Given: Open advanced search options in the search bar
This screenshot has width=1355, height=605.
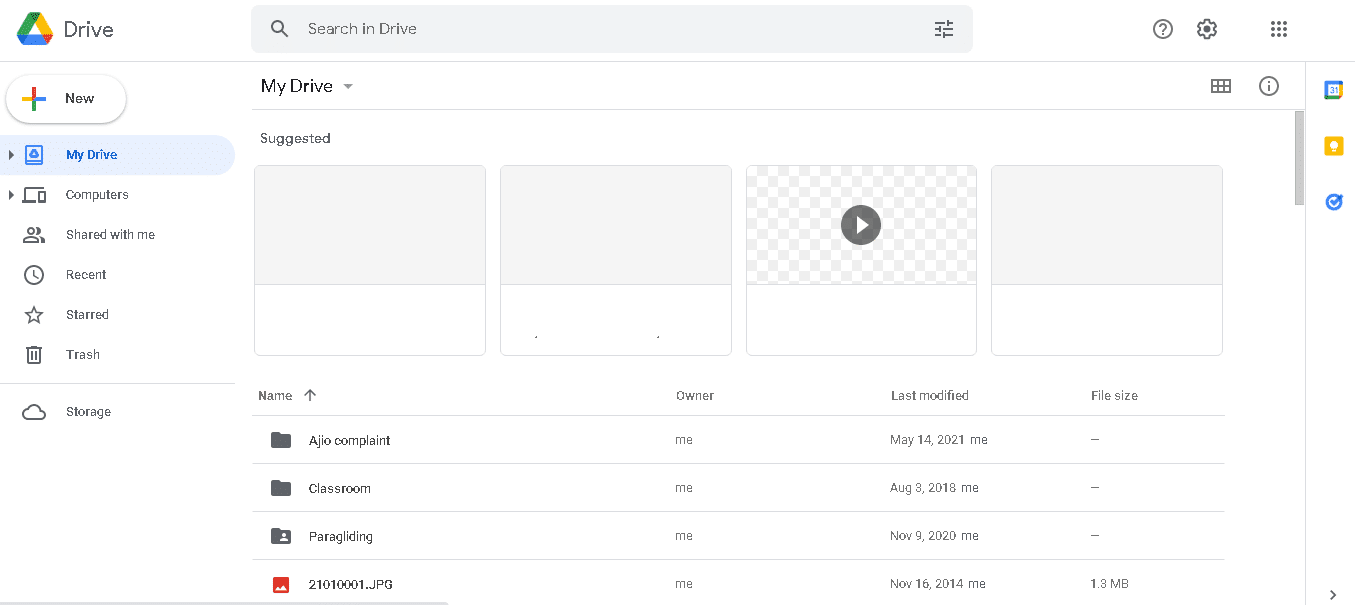Looking at the screenshot, I should [943, 28].
